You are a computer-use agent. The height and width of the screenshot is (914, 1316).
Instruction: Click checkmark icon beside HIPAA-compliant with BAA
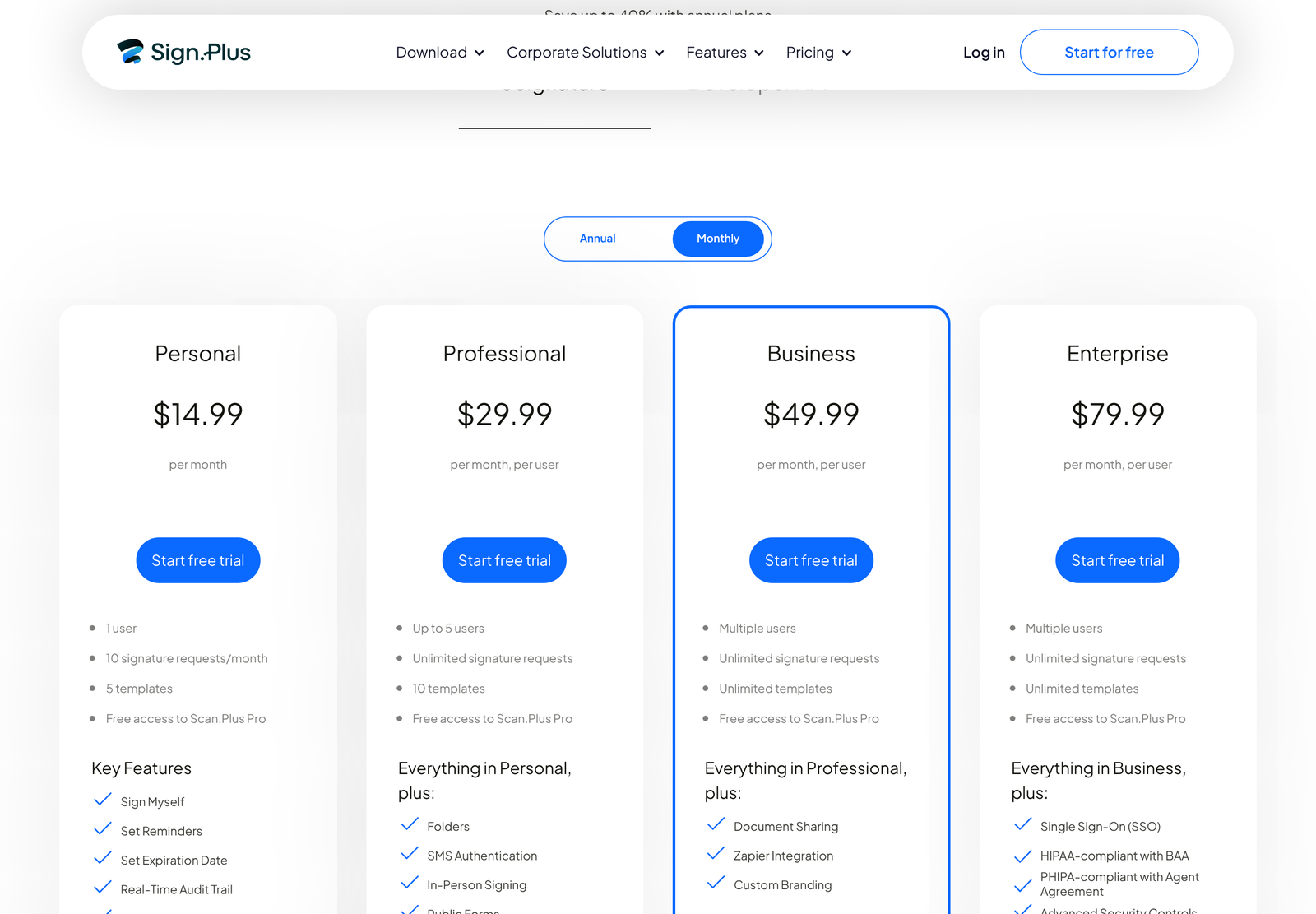[1023, 856]
